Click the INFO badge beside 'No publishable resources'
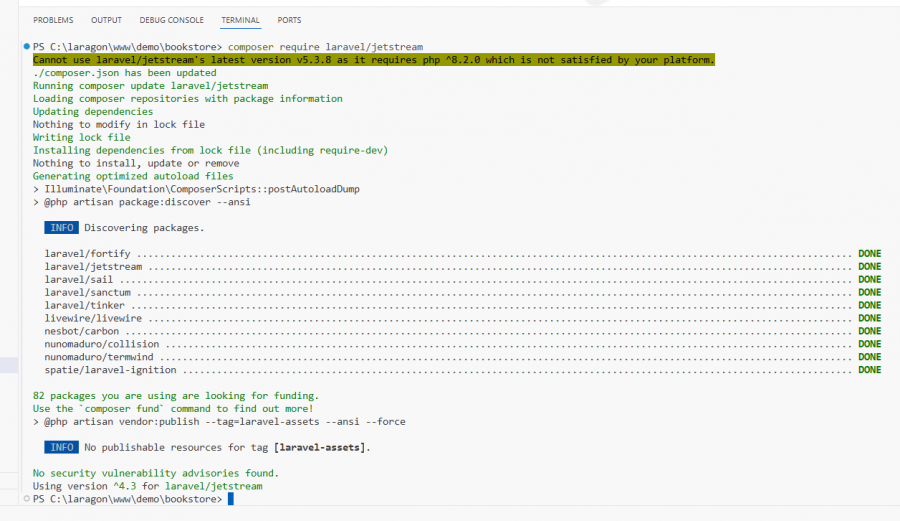 point(61,447)
